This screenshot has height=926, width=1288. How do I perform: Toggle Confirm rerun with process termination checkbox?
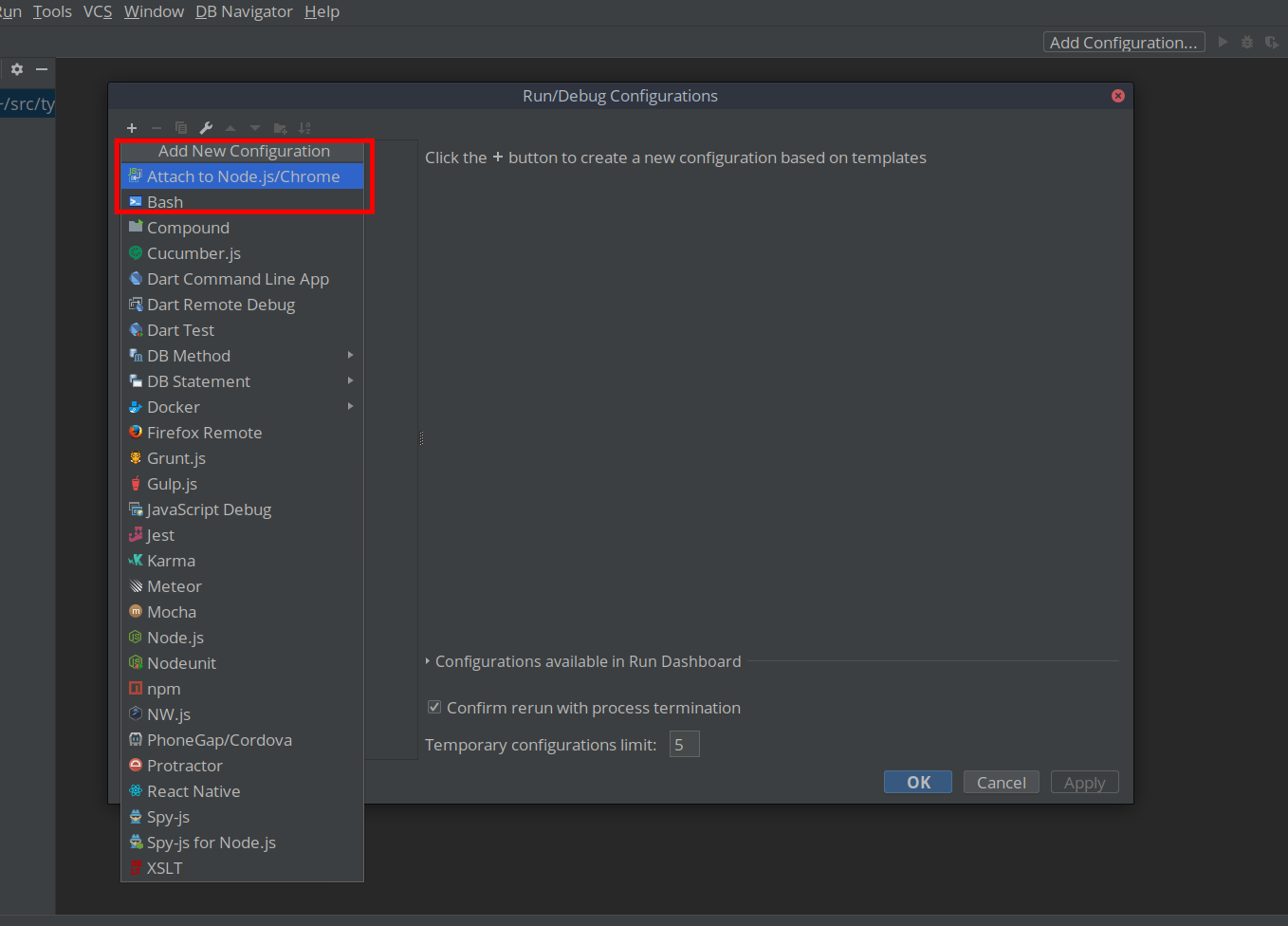(434, 708)
